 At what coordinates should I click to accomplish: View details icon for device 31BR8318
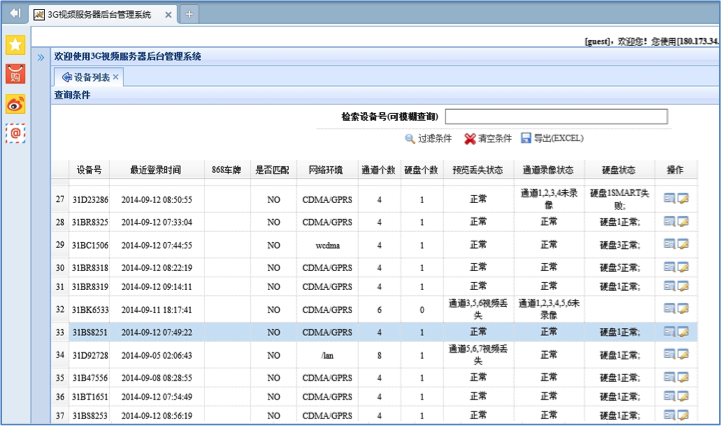tap(670, 267)
